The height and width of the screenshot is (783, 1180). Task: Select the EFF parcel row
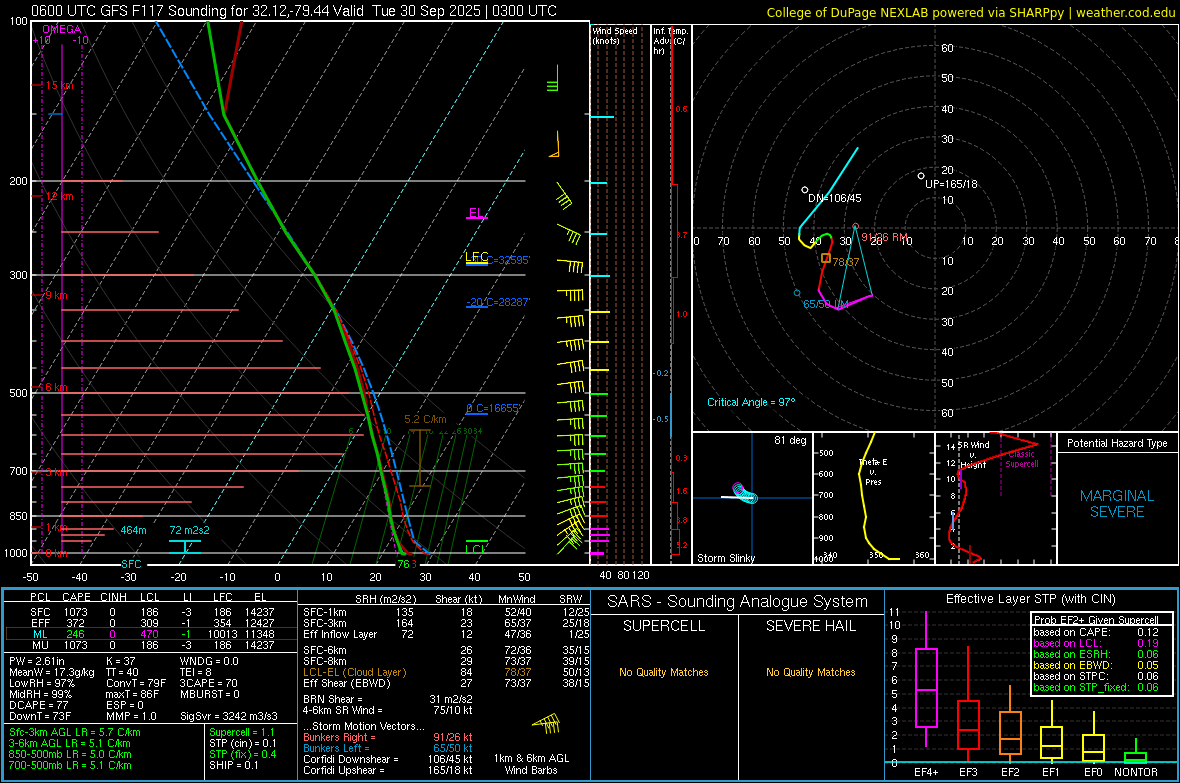(x=151, y=623)
